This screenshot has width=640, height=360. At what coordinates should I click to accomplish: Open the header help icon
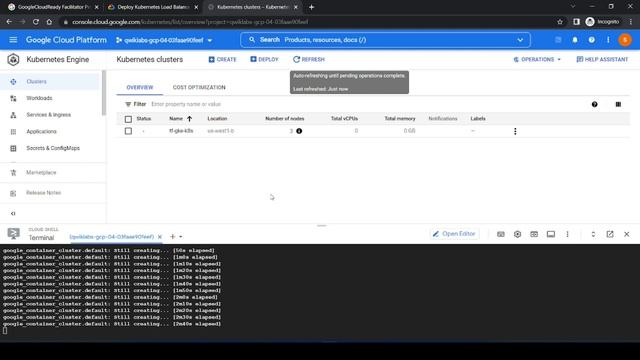[x=591, y=40]
